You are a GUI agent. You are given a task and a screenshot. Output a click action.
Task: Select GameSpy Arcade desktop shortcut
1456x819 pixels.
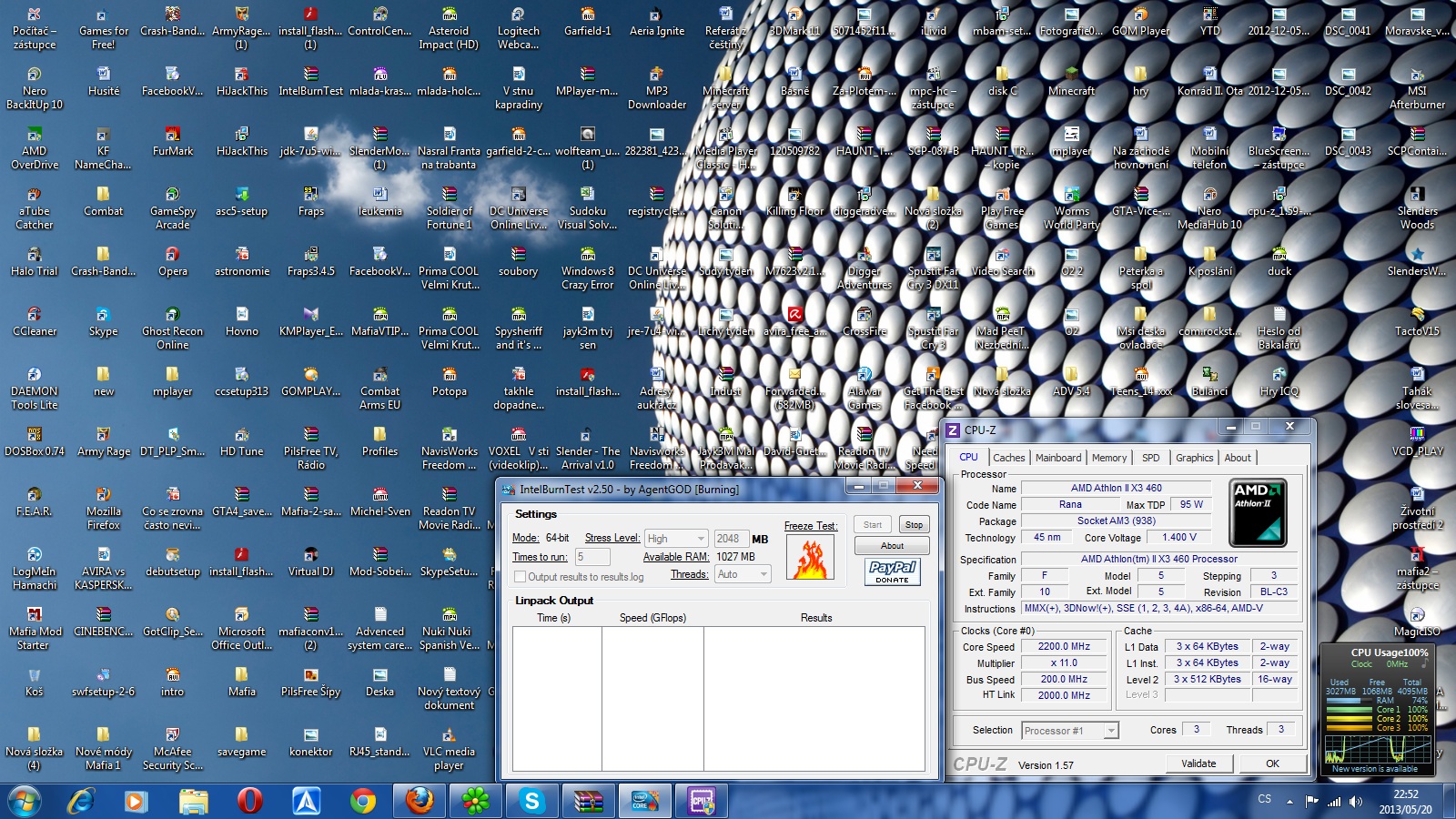tap(173, 209)
